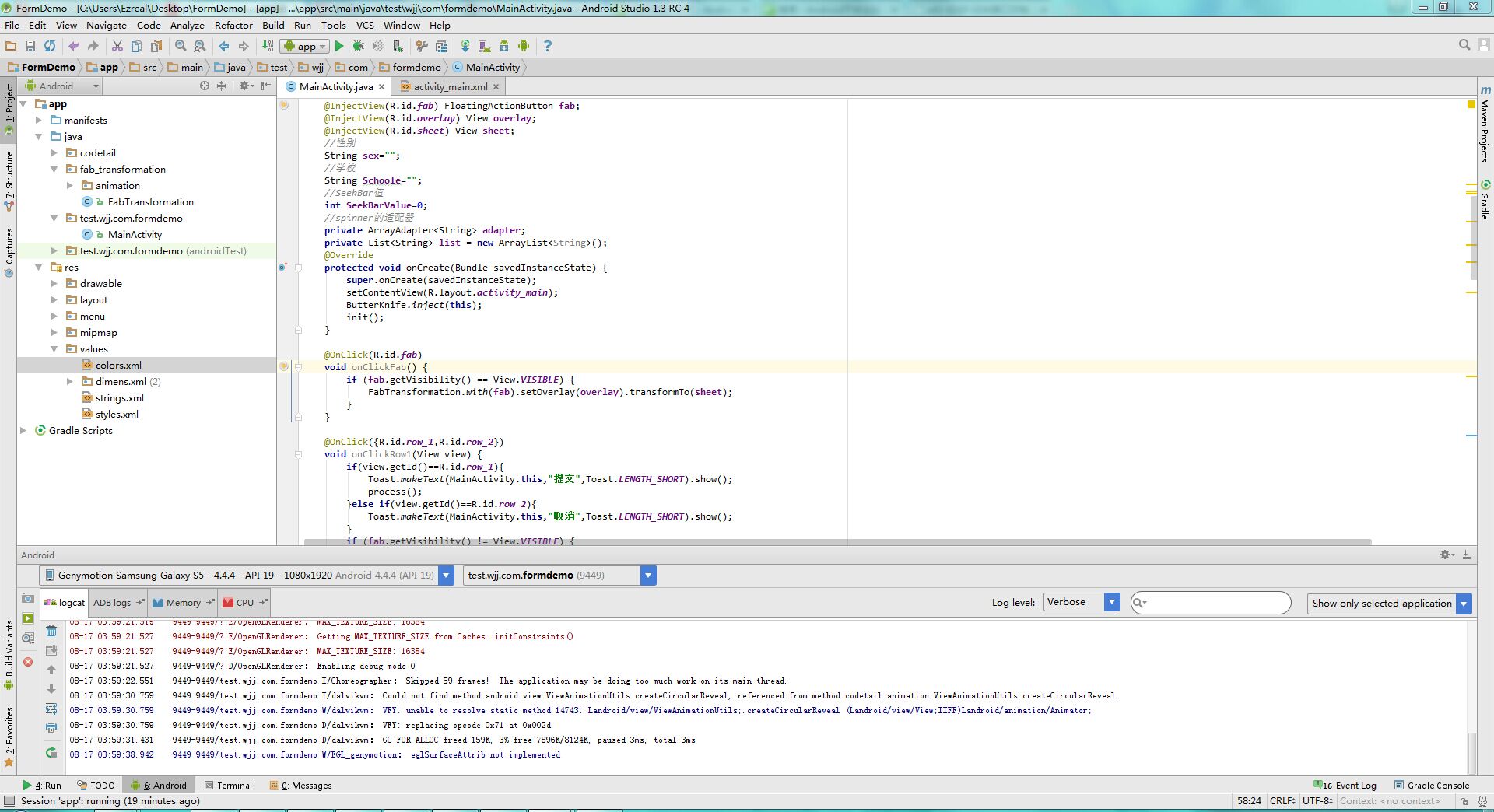Click the Synchronize icon in the toolbar
The width and height of the screenshot is (1494, 812).
pyautogui.click(x=50, y=46)
